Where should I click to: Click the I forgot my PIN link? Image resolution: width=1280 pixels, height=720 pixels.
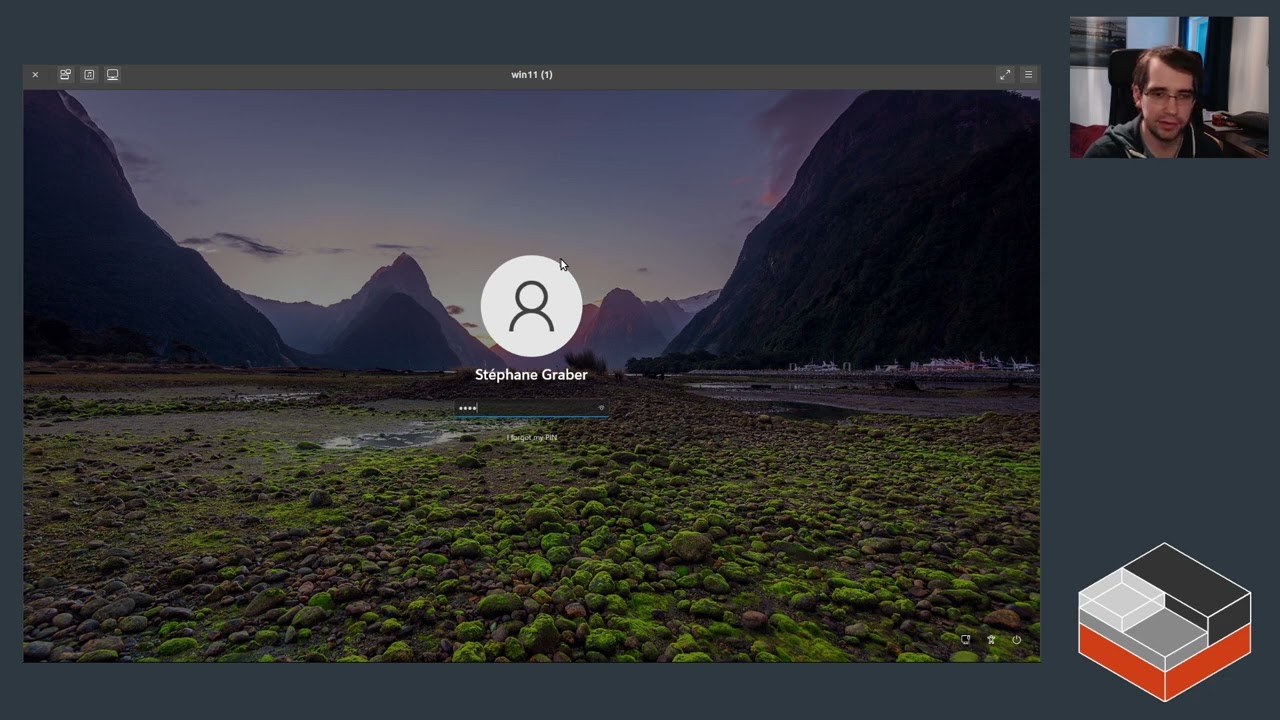coord(531,438)
